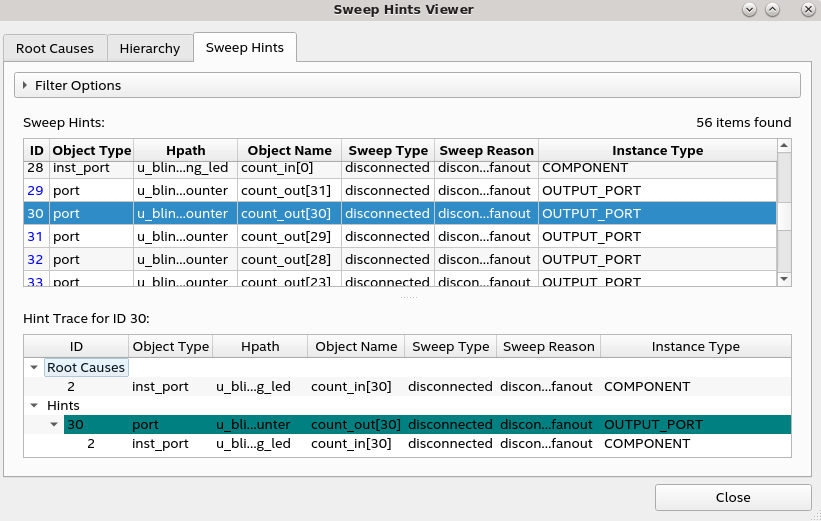
Task: Open the Hierarchy tab
Action: [x=149, y=48]
